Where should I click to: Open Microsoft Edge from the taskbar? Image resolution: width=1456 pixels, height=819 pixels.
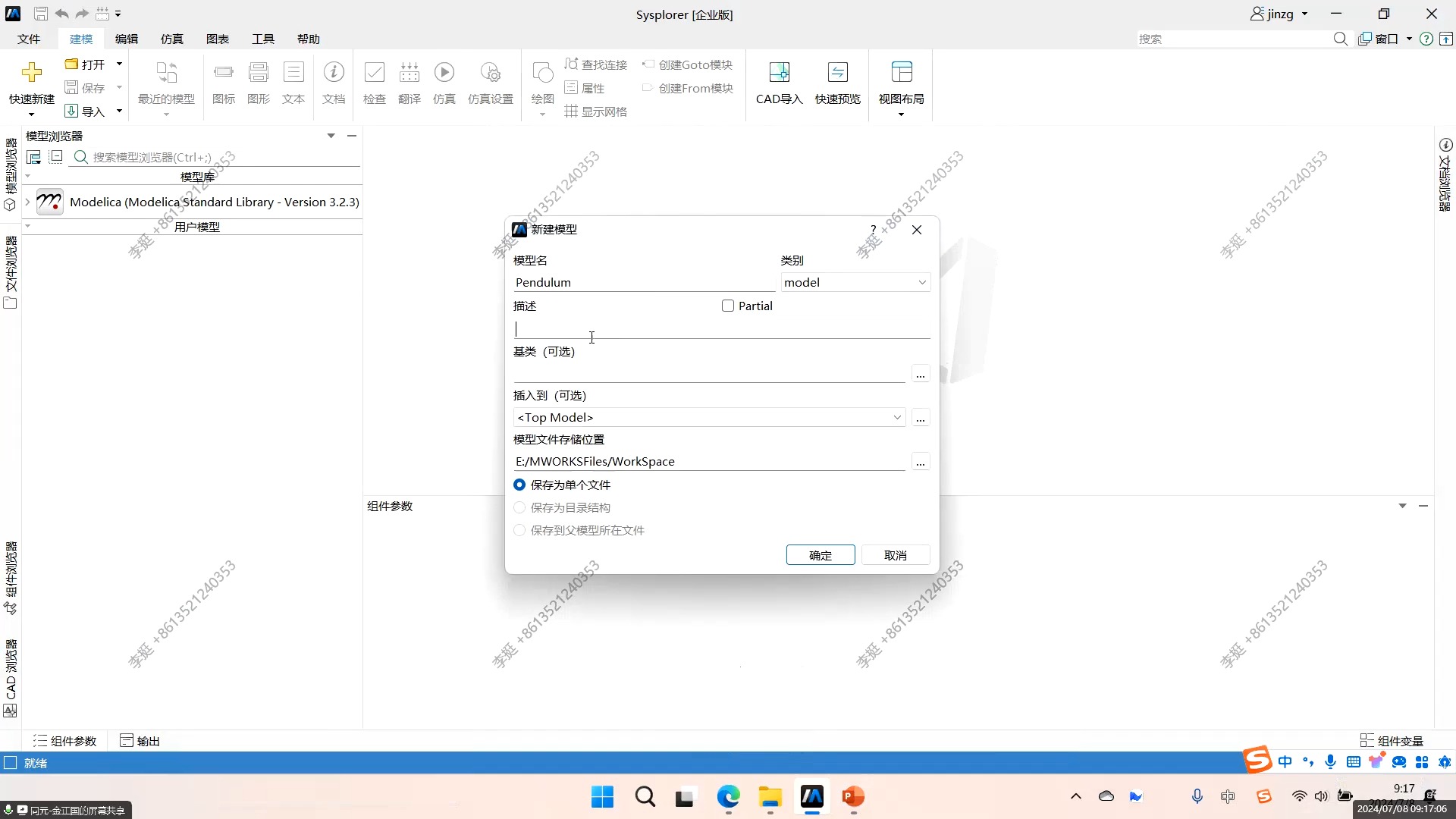pos(728,797)
